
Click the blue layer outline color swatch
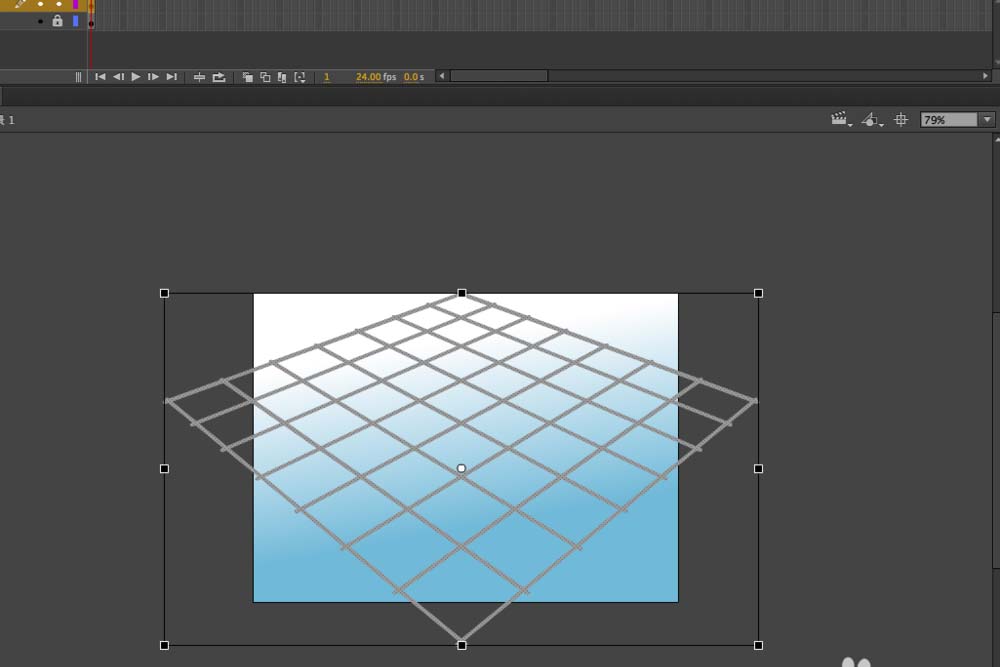point(75,21)
